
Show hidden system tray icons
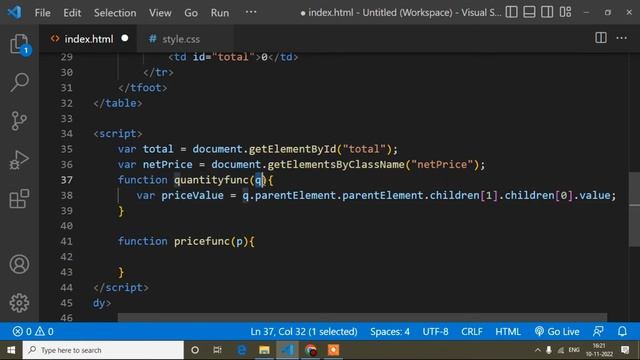tap(538, 350)
